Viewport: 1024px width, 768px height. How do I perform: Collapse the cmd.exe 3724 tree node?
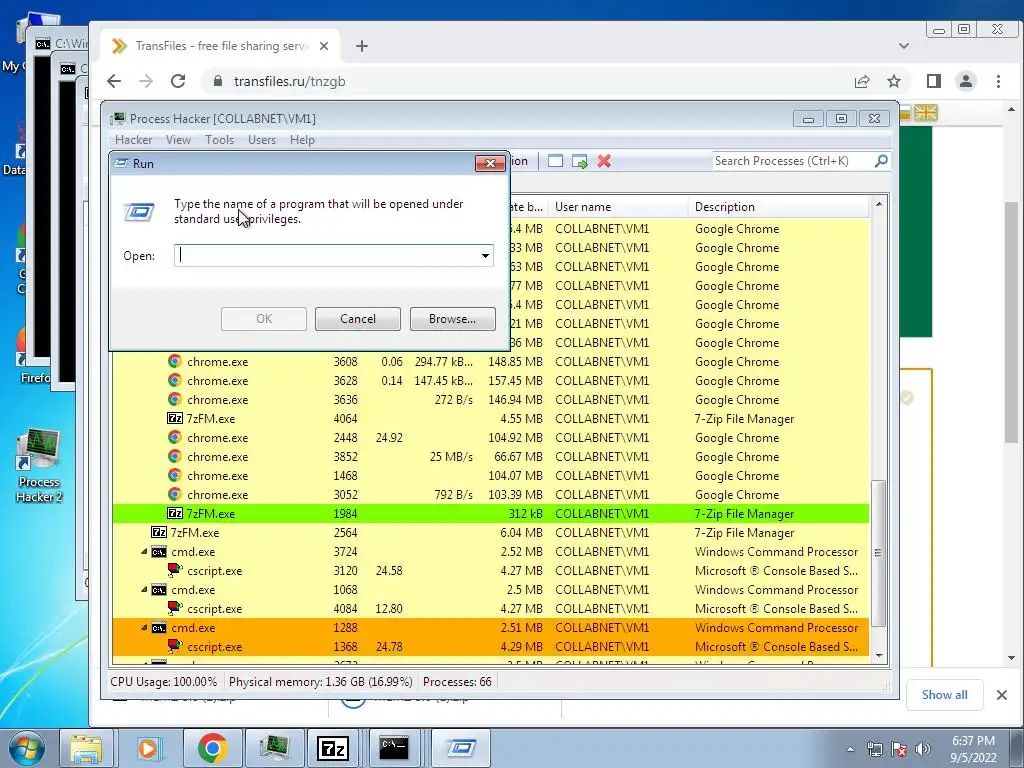pos(144,552)
